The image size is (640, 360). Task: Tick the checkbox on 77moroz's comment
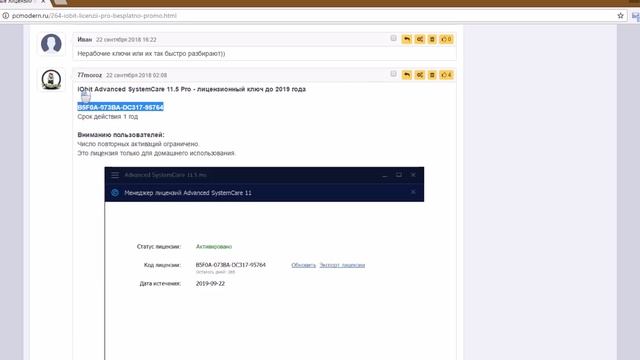[393, 74]
